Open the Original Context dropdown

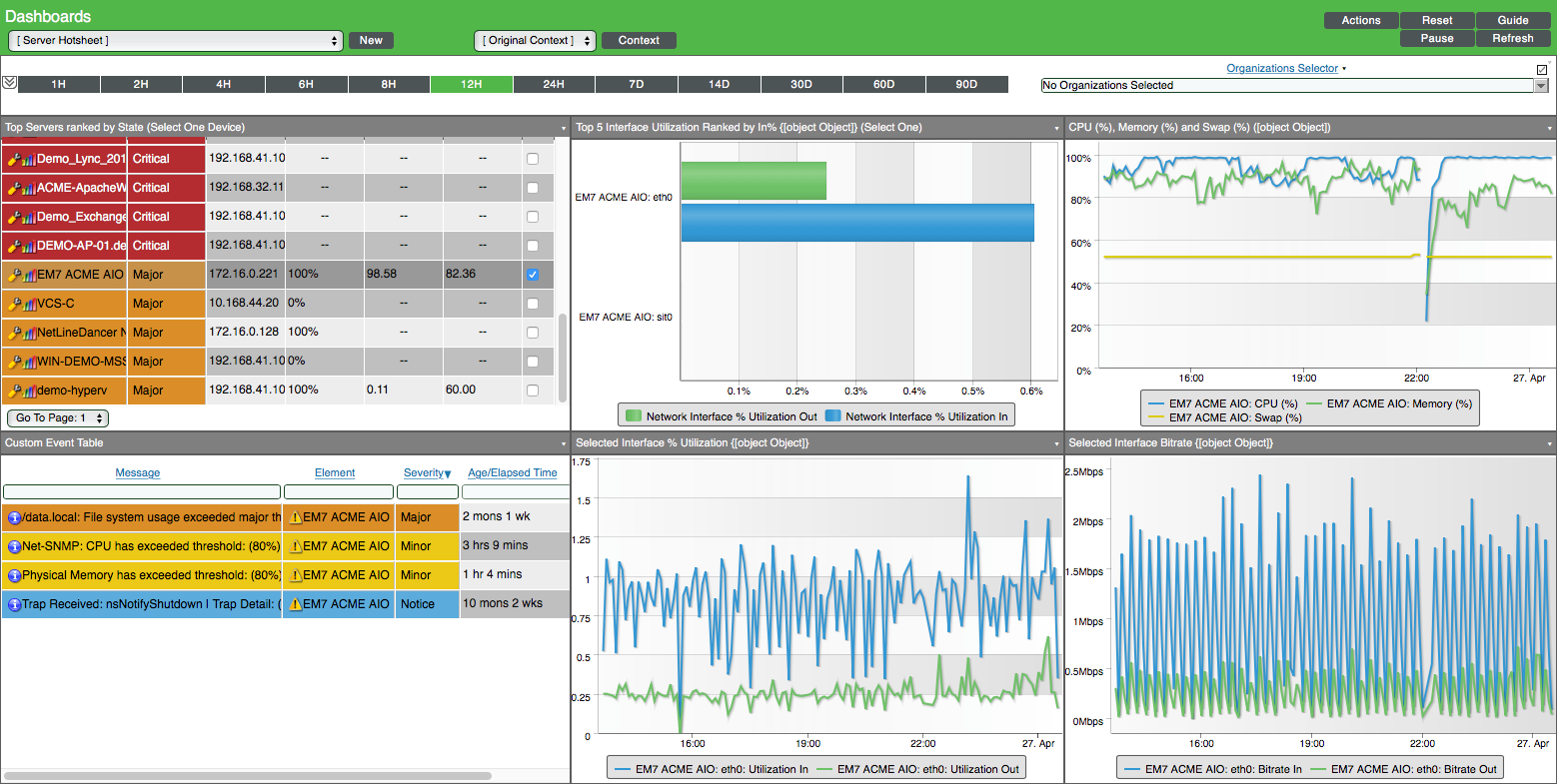pos(534,40)
